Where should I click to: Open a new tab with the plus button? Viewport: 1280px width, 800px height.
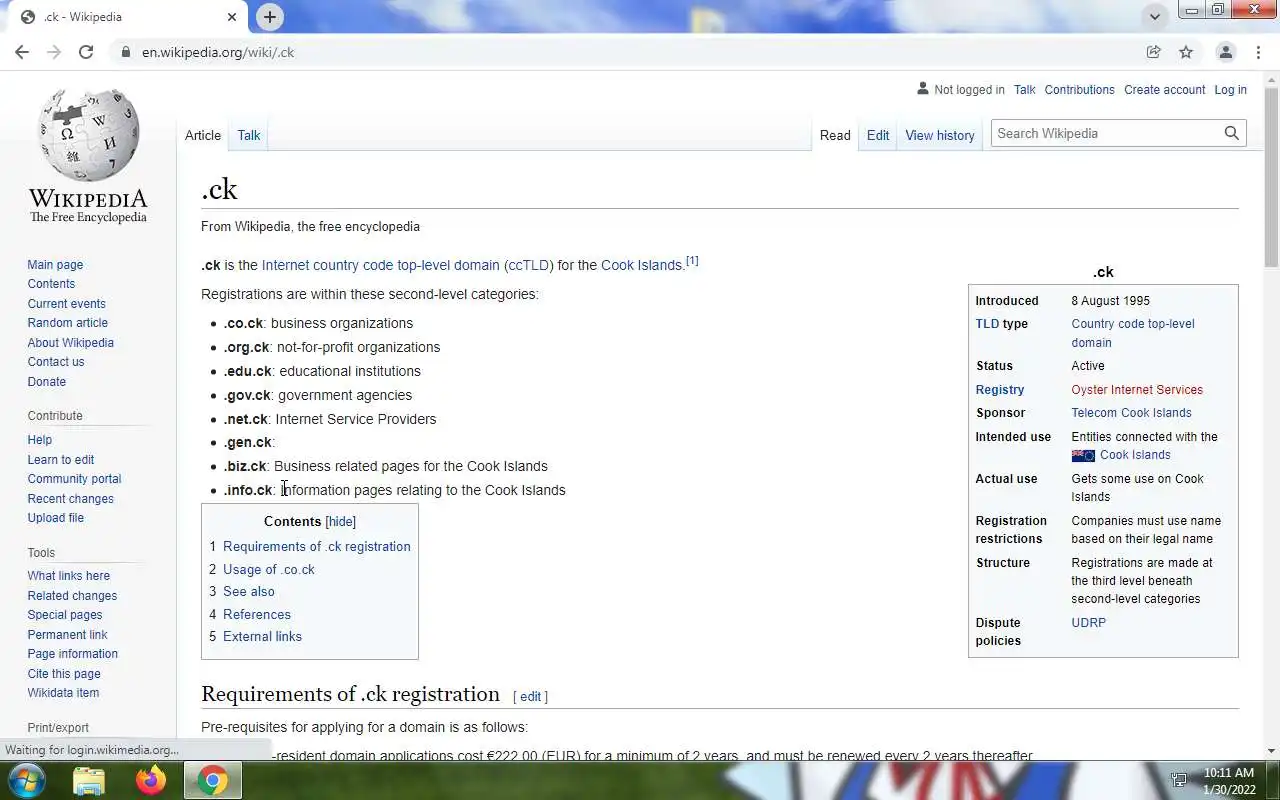270,17
